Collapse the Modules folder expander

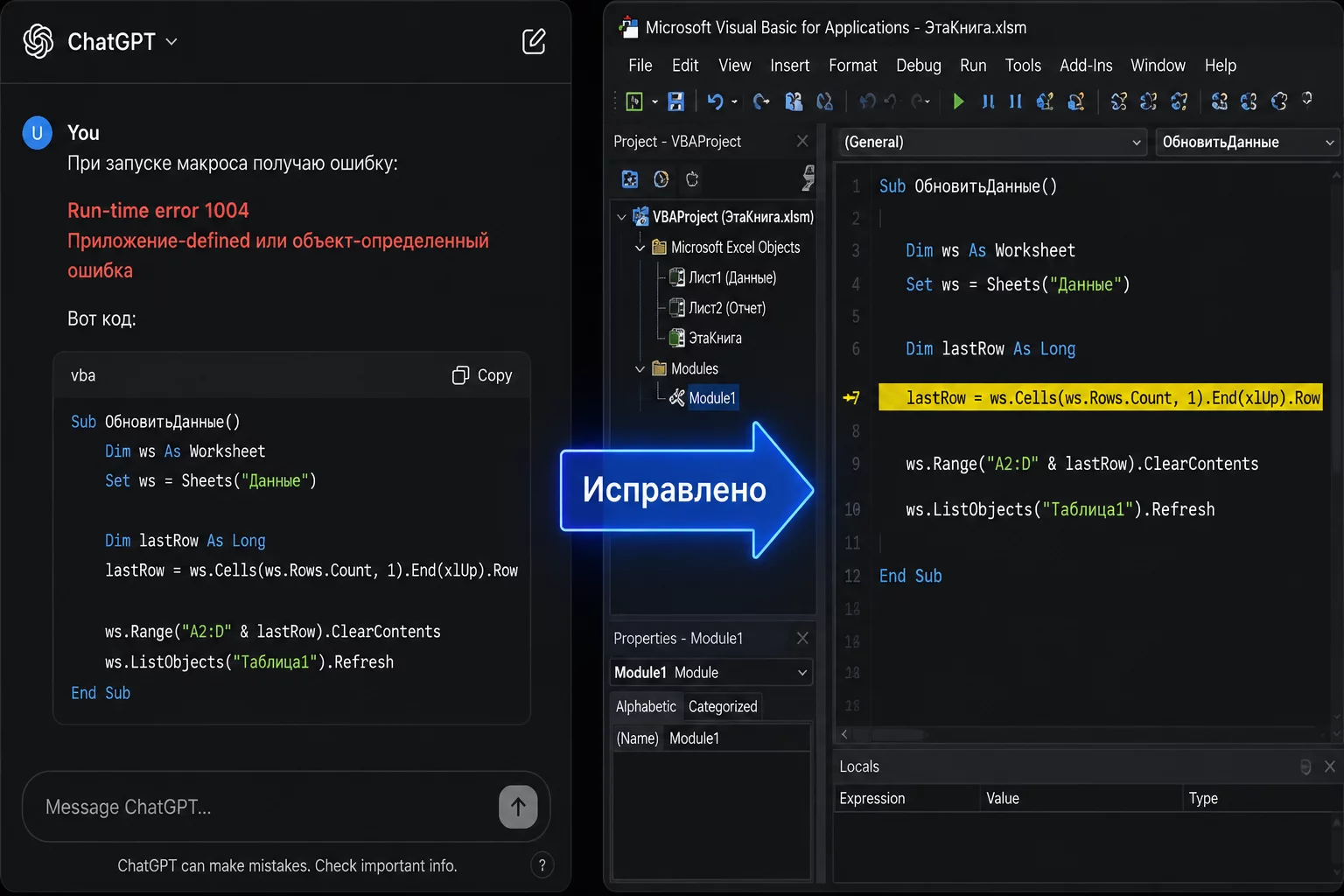tap(640, 368)
